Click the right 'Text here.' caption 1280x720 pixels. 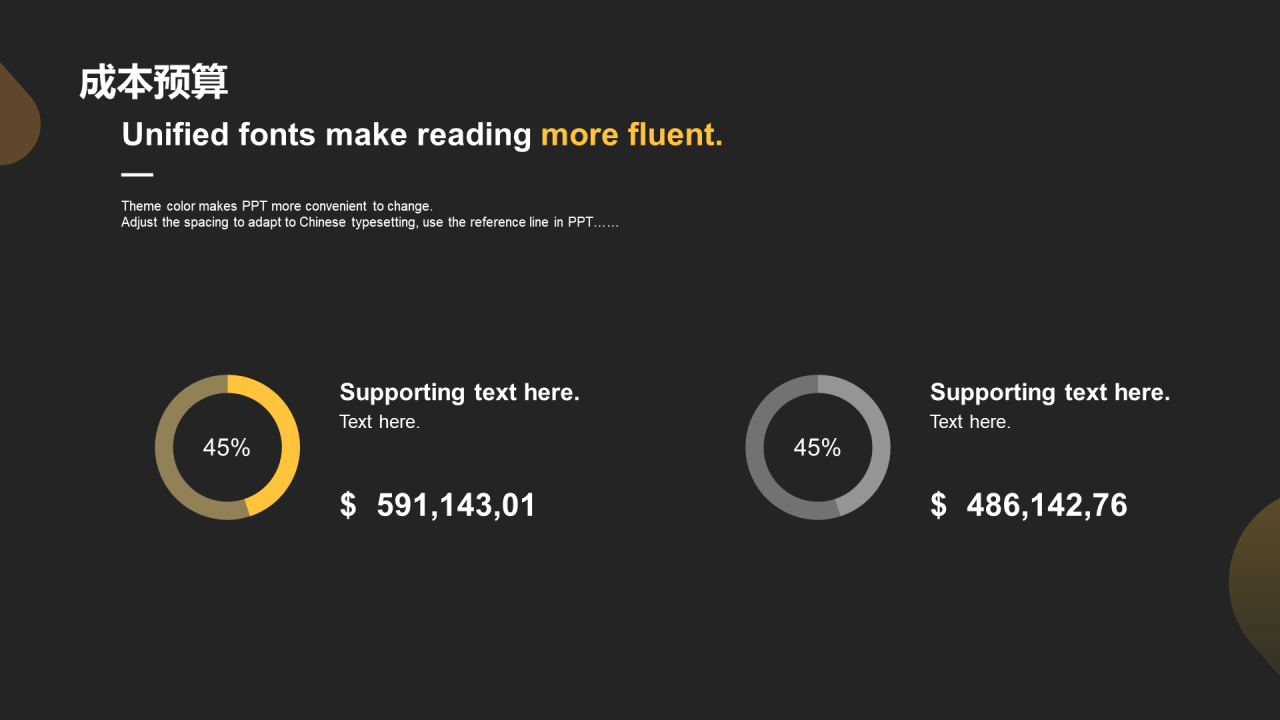pos(970,422)
